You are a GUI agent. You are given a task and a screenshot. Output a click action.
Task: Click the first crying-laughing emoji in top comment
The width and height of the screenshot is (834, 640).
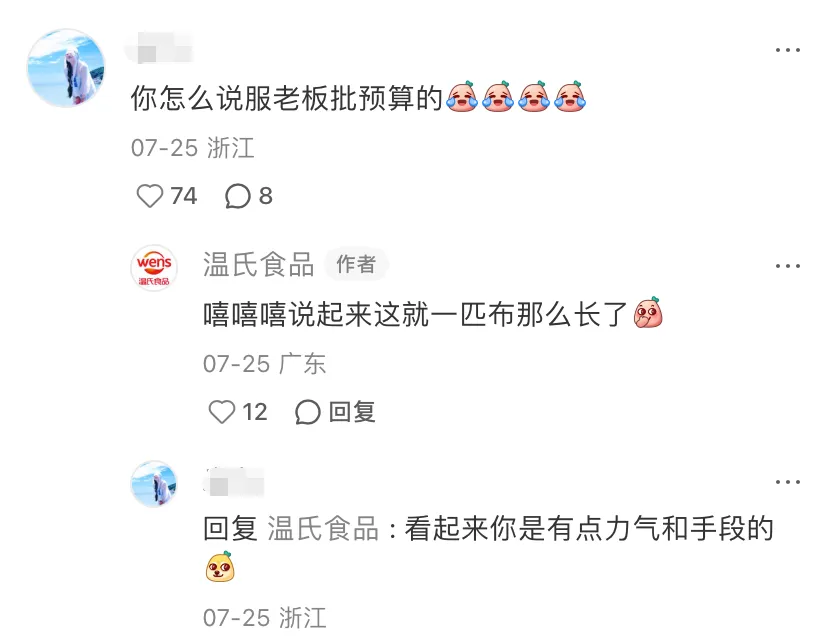(x=462, y=97)
